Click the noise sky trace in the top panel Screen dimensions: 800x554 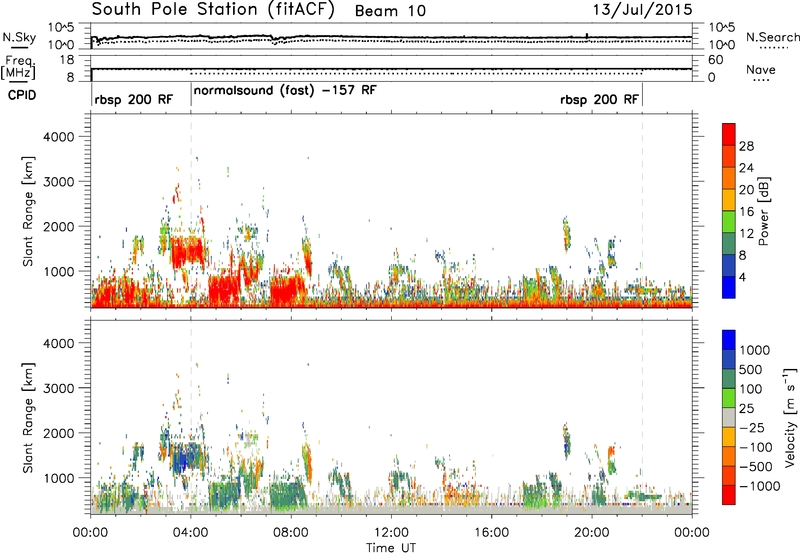[x=391, y=37]
